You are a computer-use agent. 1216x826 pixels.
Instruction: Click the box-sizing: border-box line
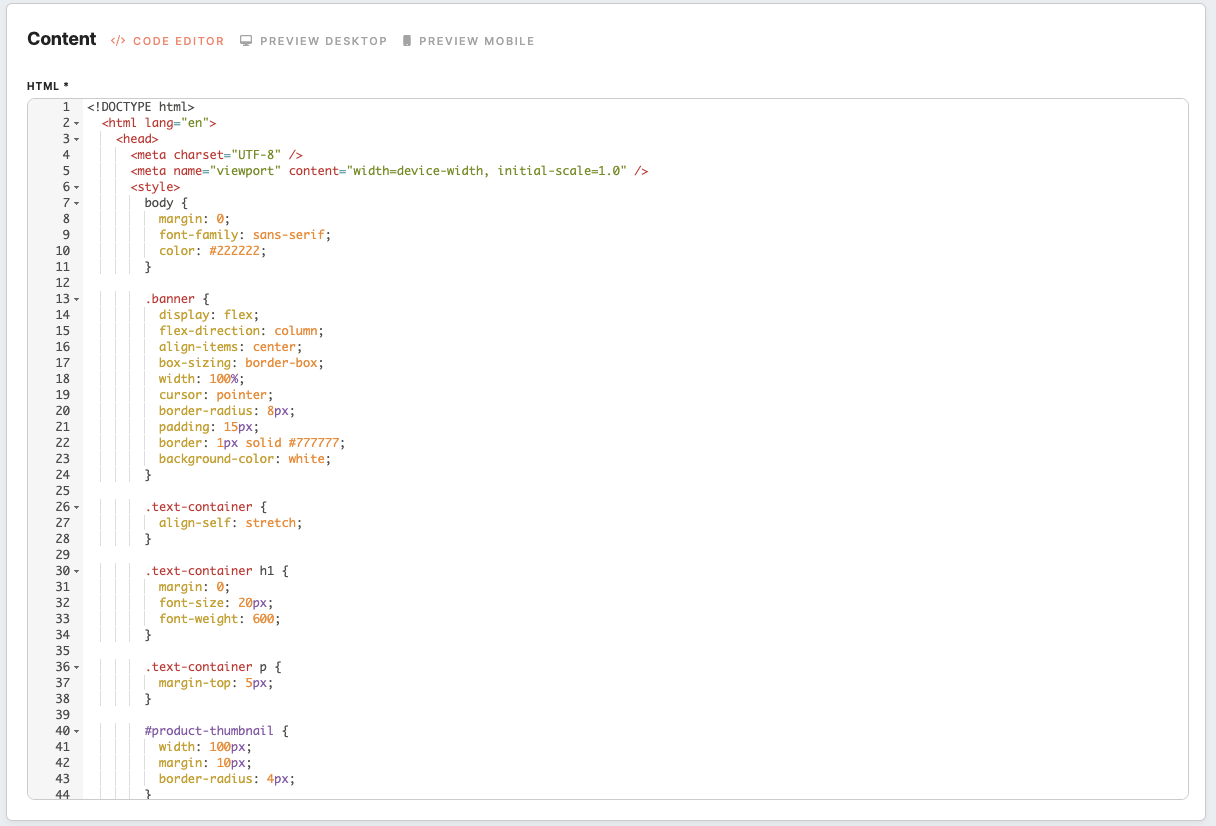[x=242, y=363]
